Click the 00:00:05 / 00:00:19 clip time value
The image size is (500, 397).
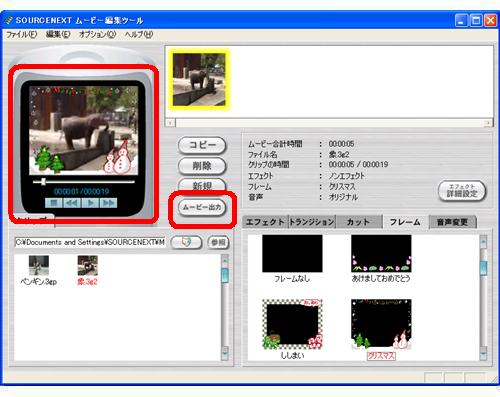click(x=358, y=164)
